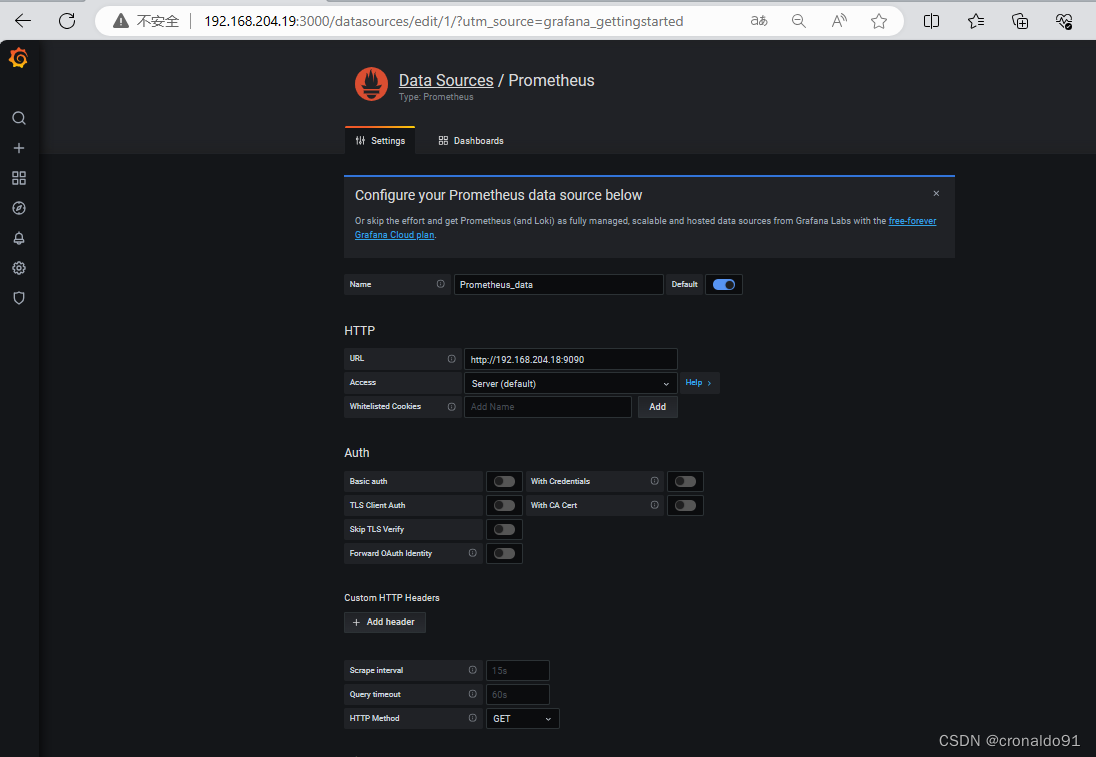The height and width of the screenshot is (757, 1096).
Task: Enable the Forward OAuth Identity switch
Action: coord(504,554)
